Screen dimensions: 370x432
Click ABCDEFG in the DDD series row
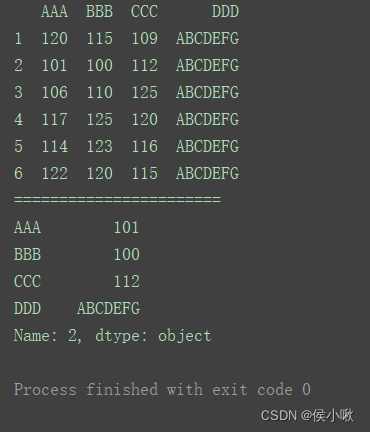(109, 308)
